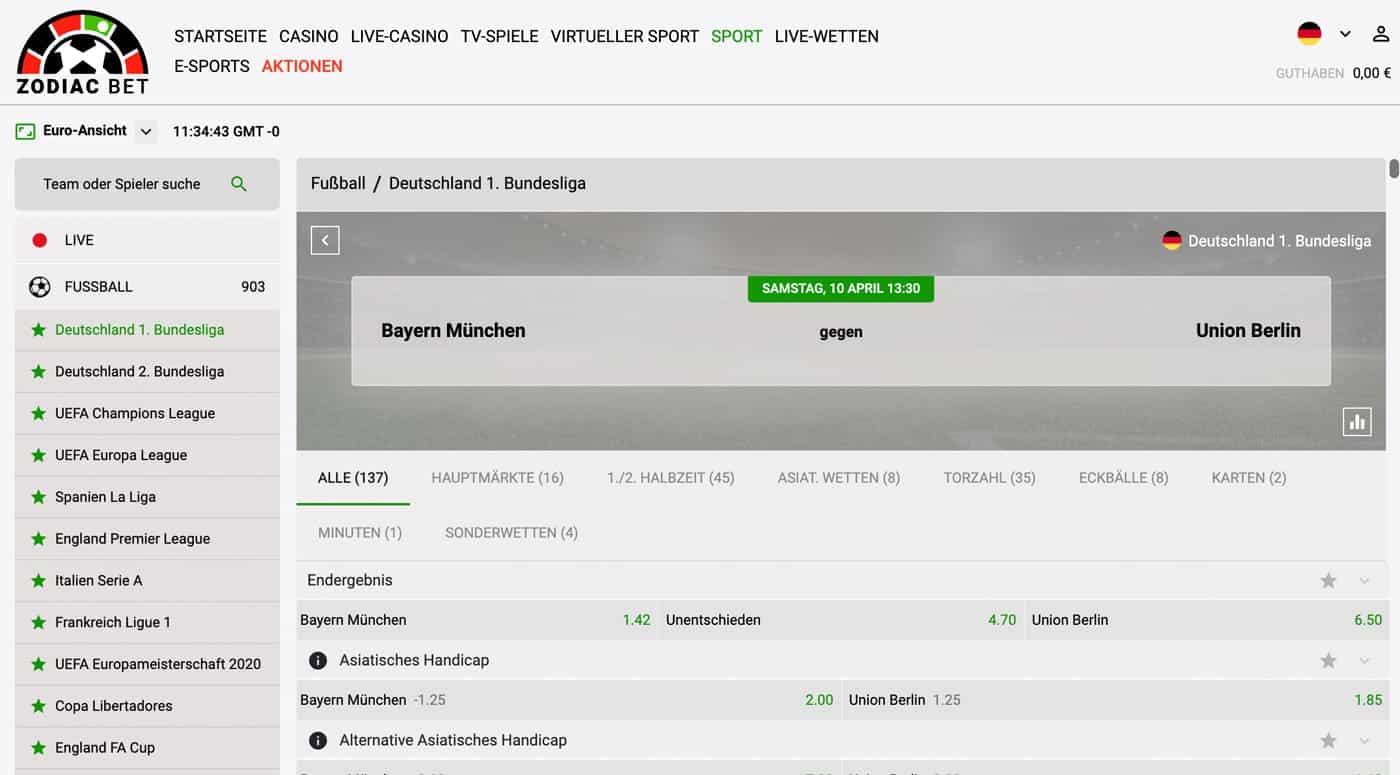Open TV-SPIELE menu item

pos(500,36)
